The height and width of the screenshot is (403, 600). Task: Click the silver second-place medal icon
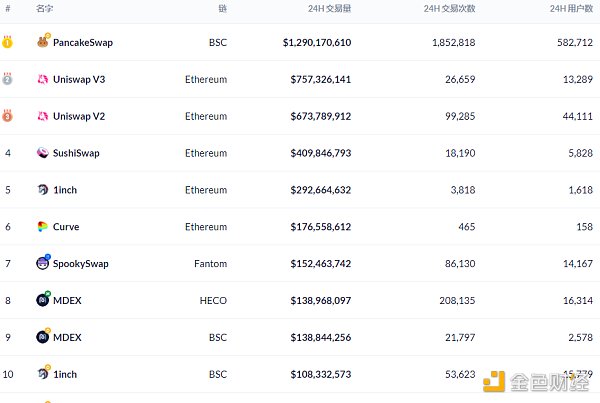click(x=8, y=79)
